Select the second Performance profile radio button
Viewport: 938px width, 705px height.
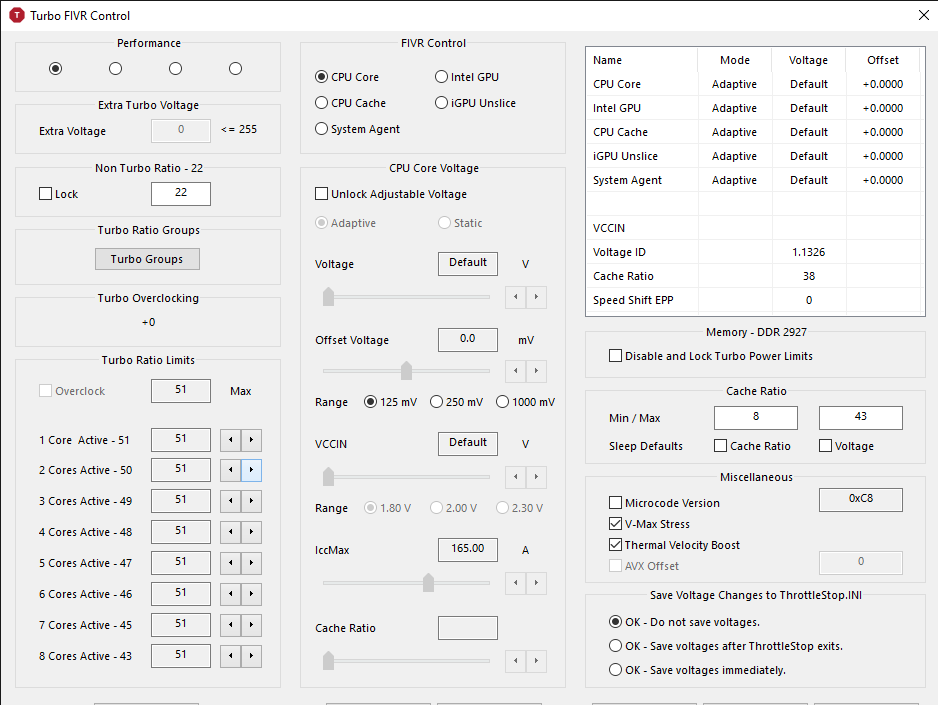pos(115,69)
